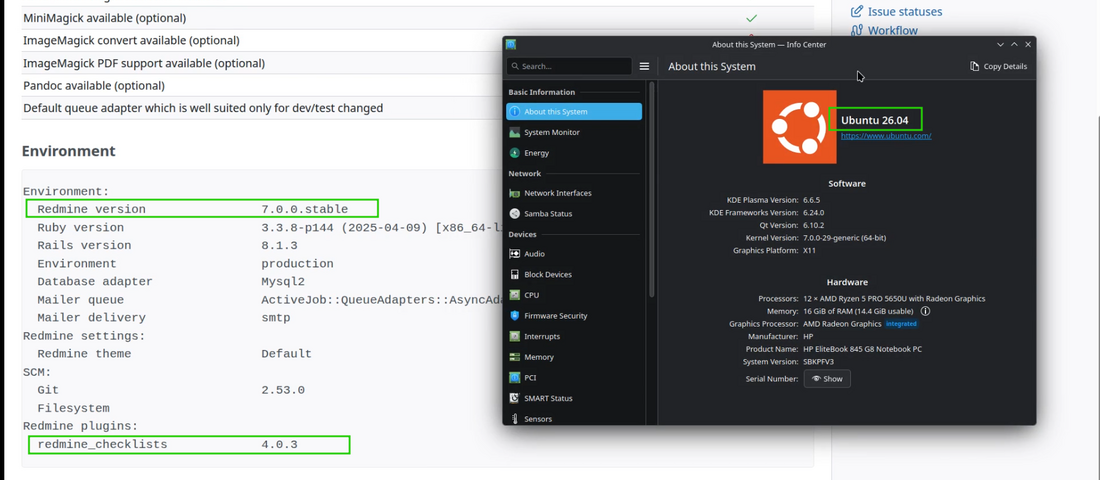Image resolution: width=1100 pixels, height=480 pixels.
Task: Click the About this System info icon
Action: (515, 112)
